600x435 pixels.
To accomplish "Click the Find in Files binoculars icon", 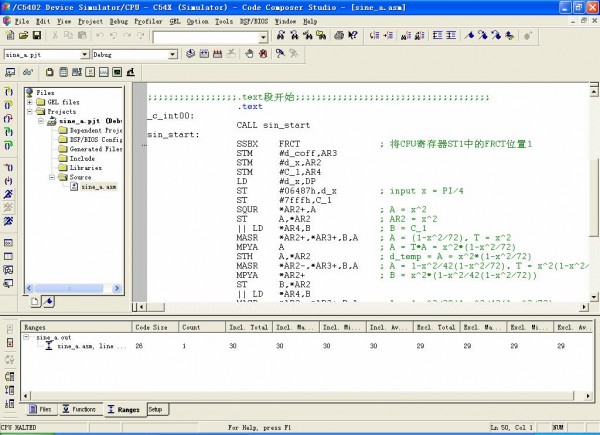I will pos(322,36).
